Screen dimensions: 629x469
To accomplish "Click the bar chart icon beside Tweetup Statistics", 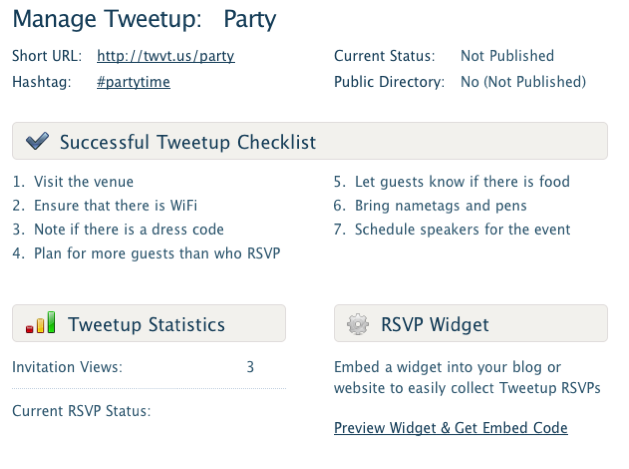I will click(40, 324).
